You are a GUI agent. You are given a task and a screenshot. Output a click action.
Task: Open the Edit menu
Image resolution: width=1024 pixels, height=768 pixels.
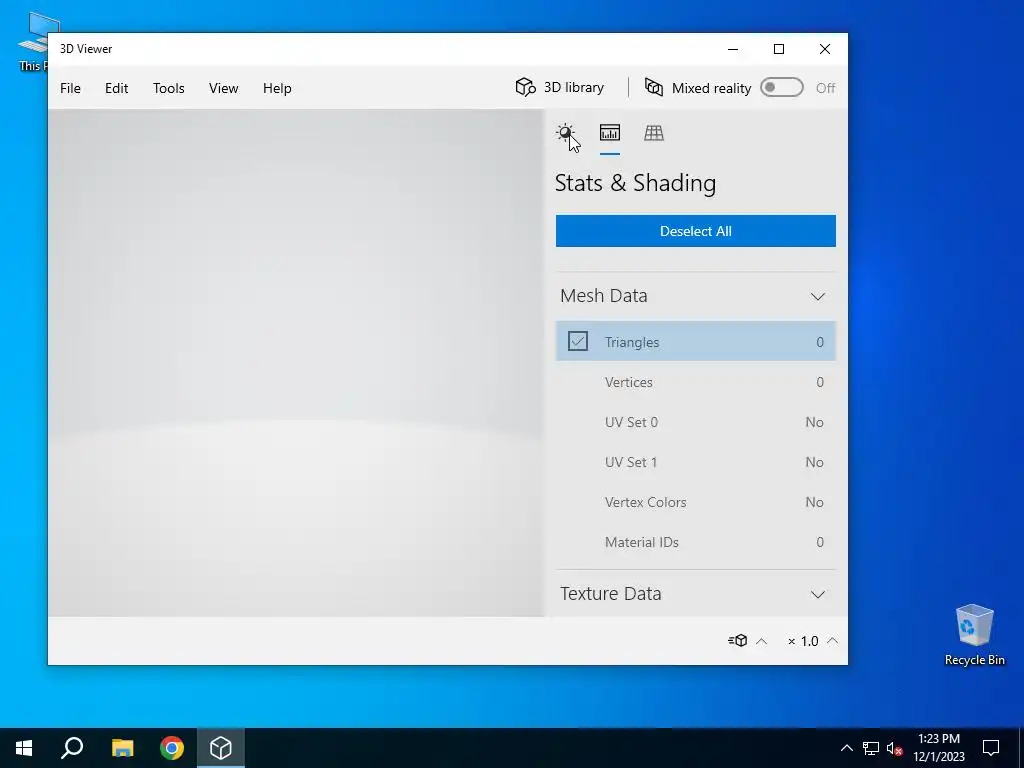(x=116, y=88)
